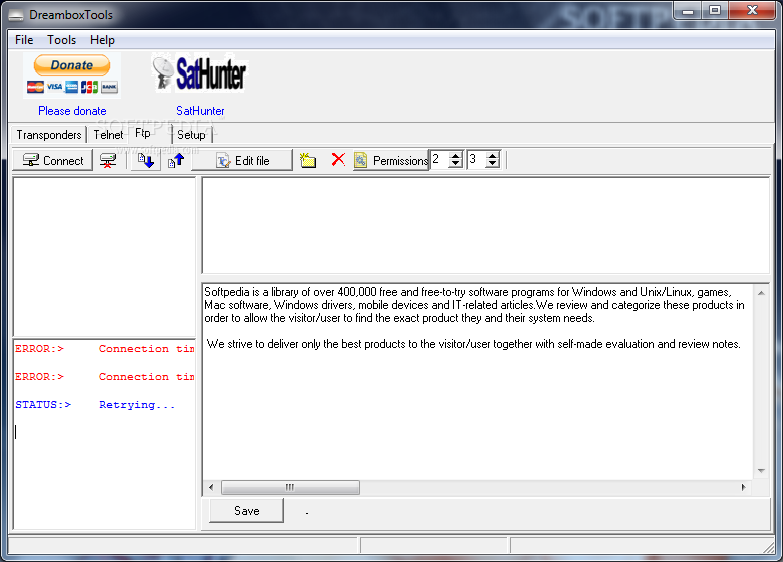
Task: Follow the SatHunter link
Action: pos(200,111)
